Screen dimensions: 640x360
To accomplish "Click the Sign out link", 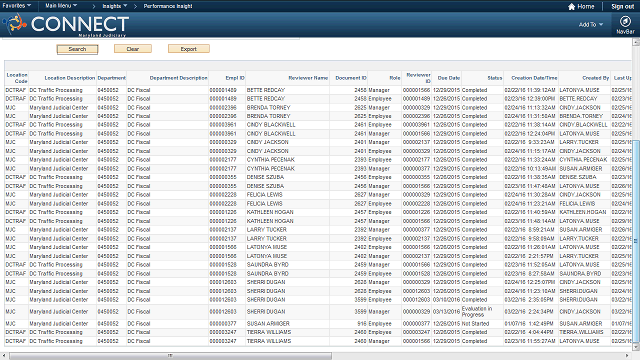I will 622,7.
